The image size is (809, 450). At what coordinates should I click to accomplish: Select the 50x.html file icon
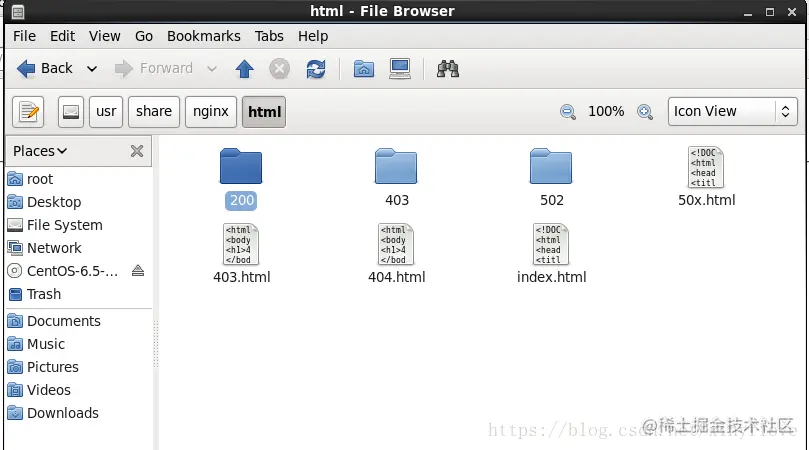[x=705, y=167]
